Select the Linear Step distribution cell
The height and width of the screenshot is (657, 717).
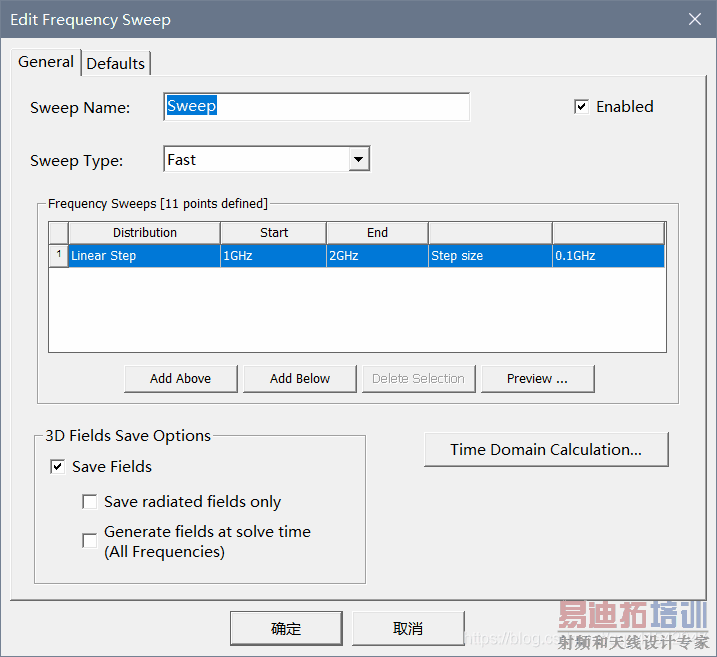(x=144, y=256)
